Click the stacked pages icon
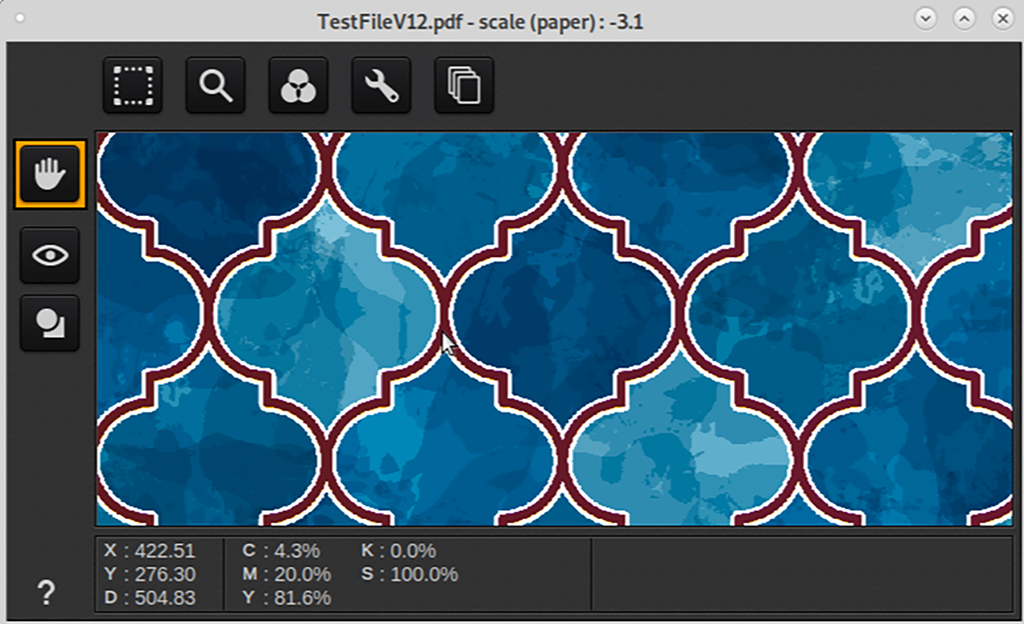Screen dimensions: 1024x624 tap(464, 86)
